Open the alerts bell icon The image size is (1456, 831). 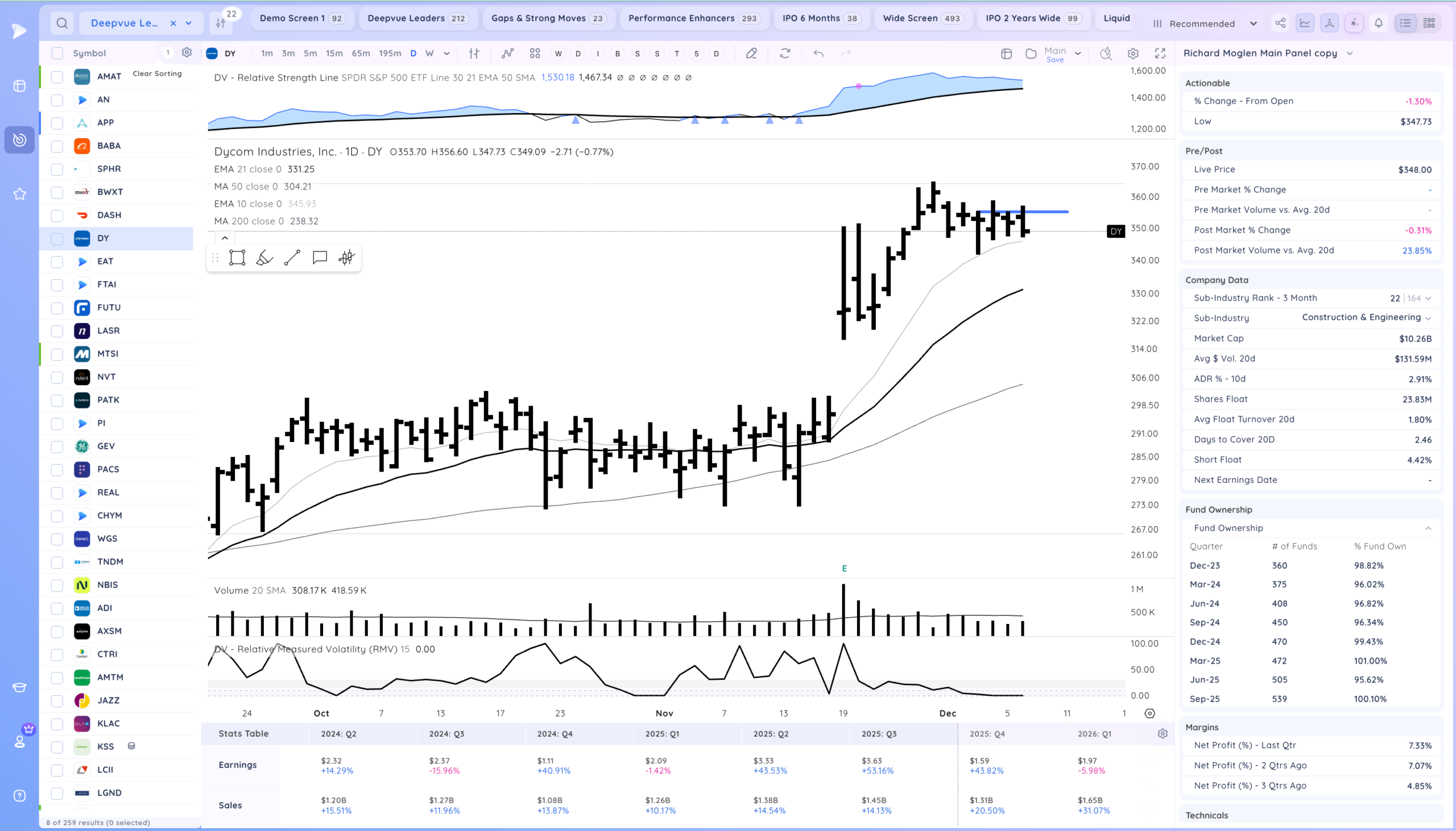tap(1379, 23)
